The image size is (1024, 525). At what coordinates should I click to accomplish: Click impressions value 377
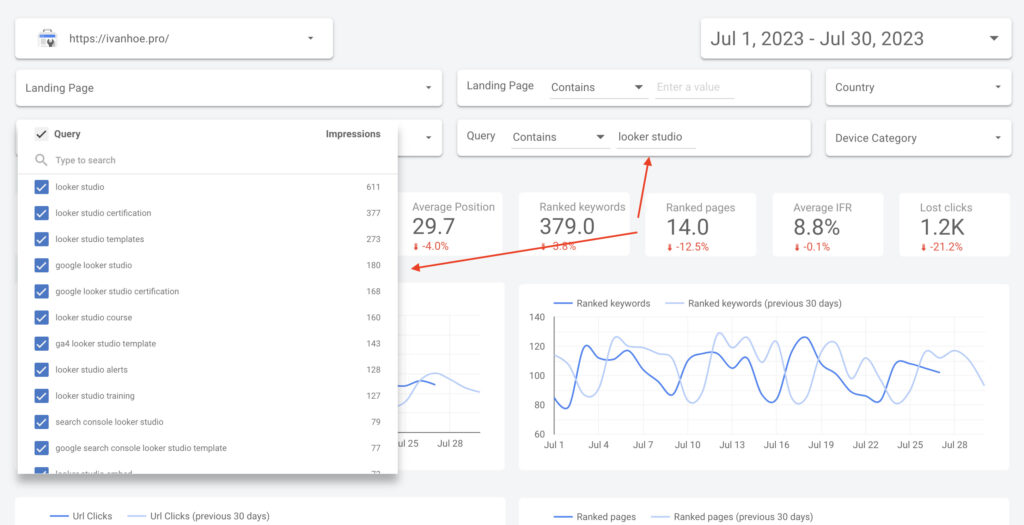373,213
